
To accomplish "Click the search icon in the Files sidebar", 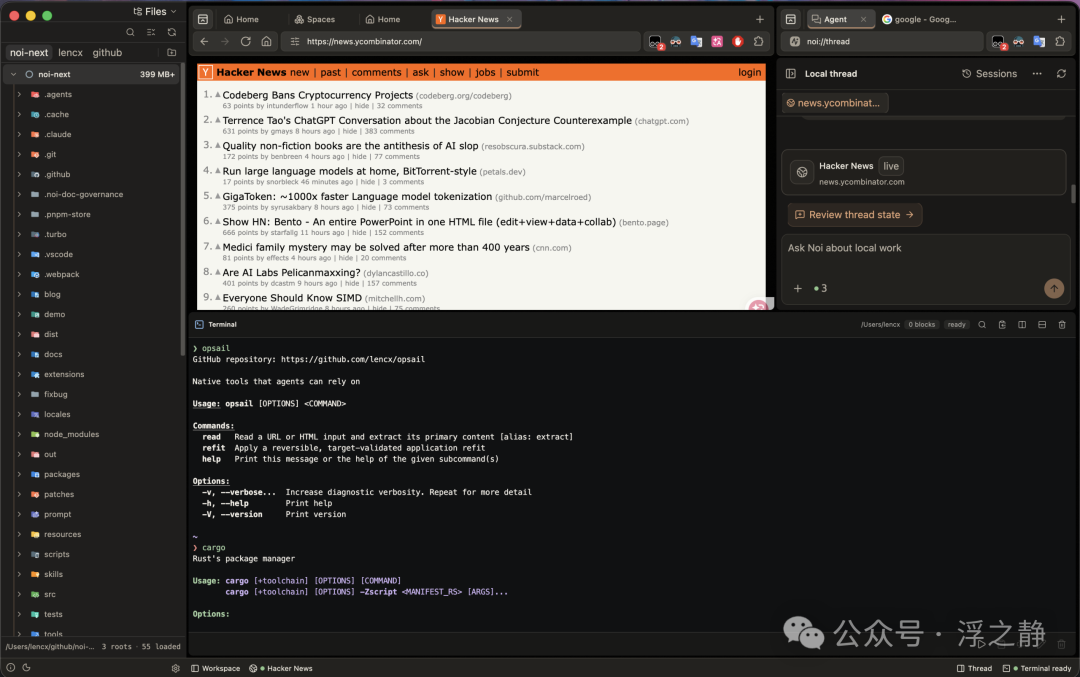I will [x=130, y=32].
